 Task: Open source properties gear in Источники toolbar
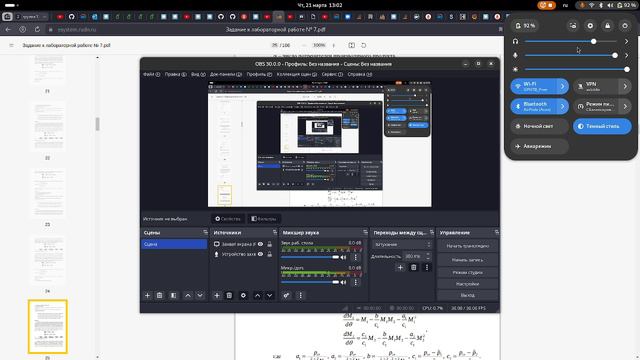coord(243,295)
